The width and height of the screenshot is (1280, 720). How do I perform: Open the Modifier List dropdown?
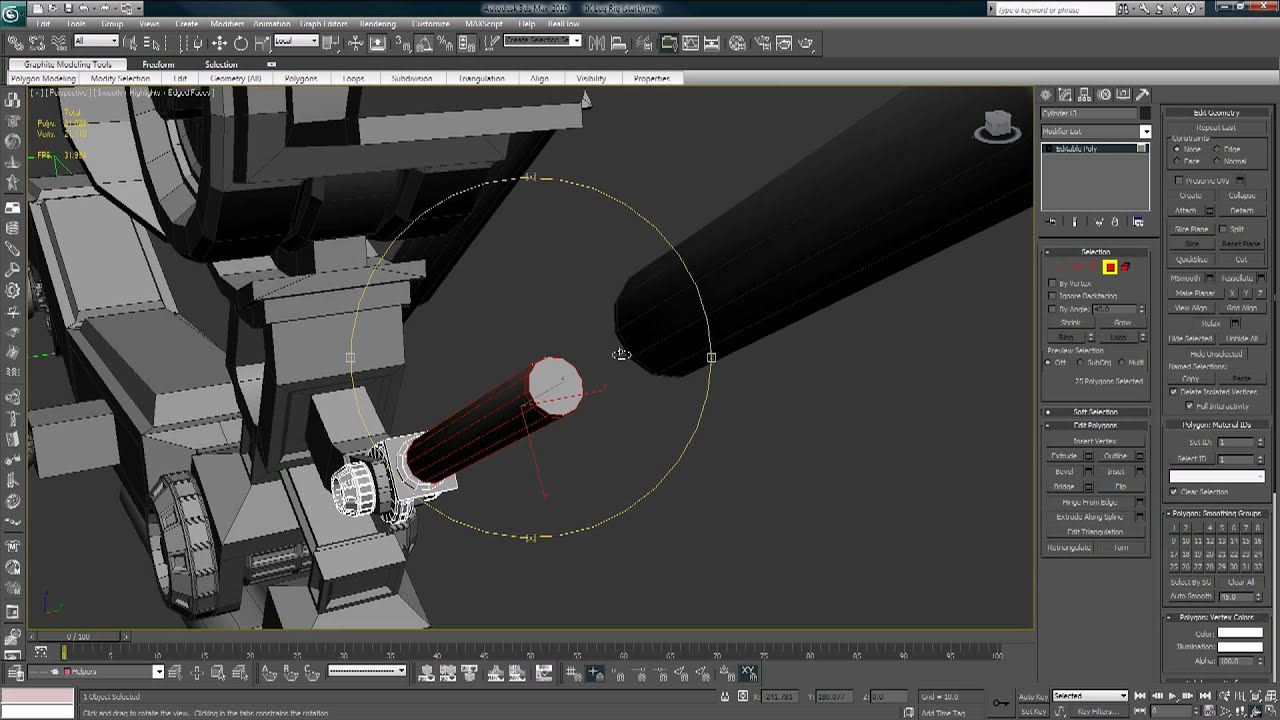pyautogui.click(x=1096, y=131)
